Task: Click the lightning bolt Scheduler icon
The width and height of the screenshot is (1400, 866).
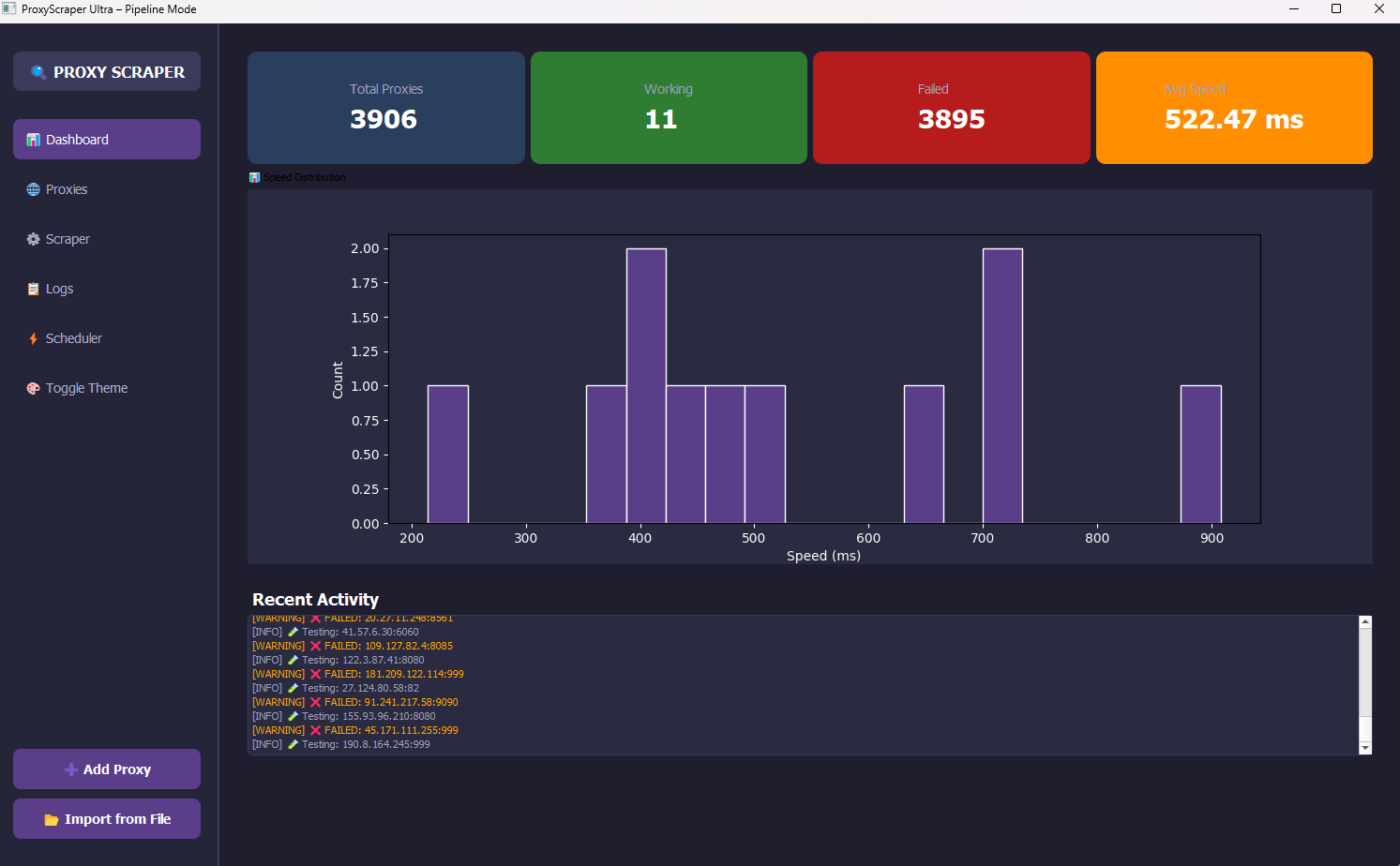Action: click(34, 338)
